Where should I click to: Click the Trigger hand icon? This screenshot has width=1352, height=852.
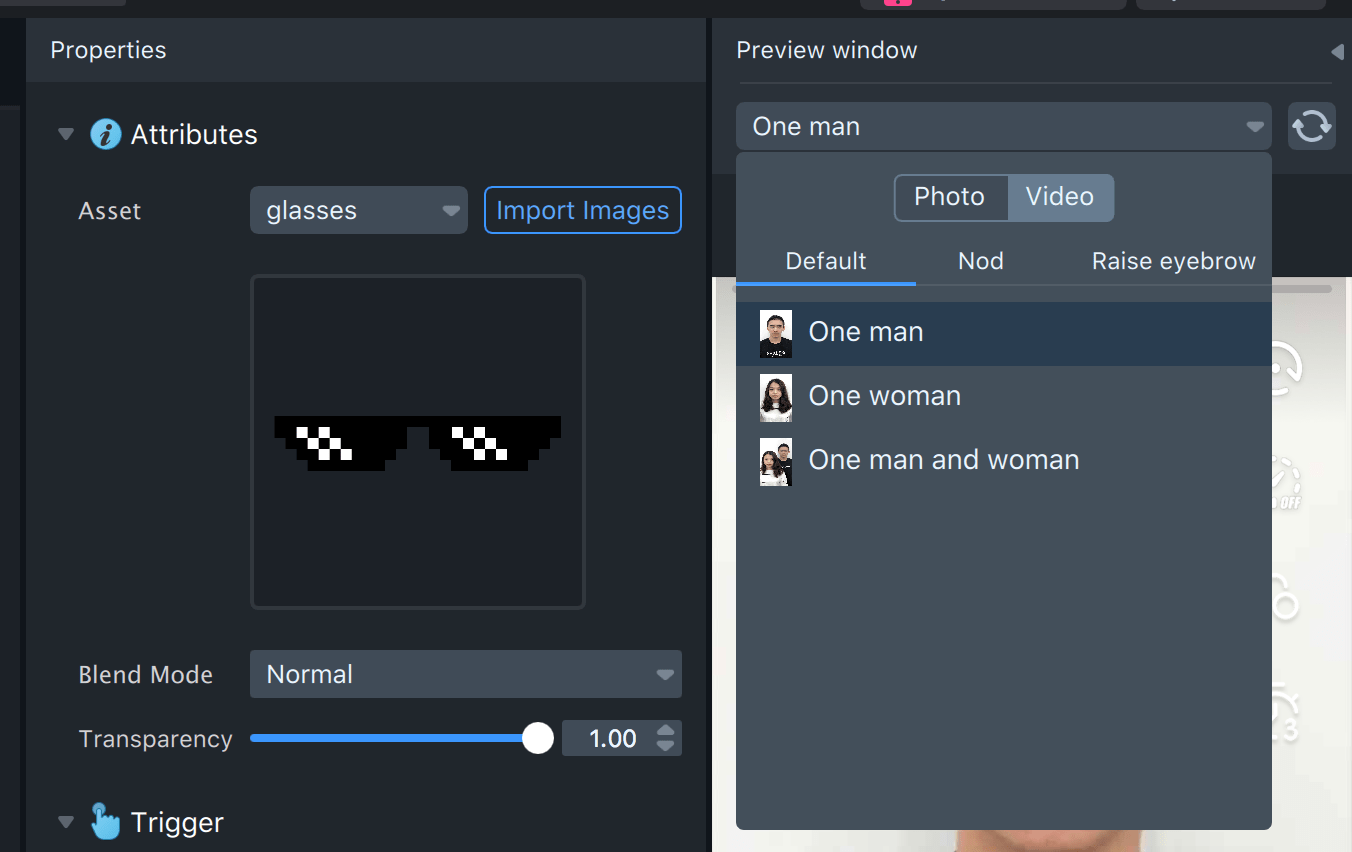coord(105,820)
